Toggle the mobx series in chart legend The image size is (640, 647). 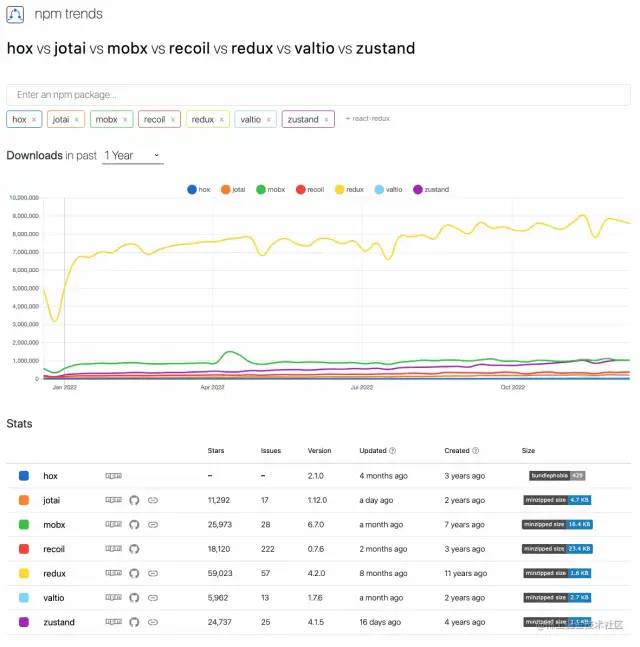coord(270,189)
